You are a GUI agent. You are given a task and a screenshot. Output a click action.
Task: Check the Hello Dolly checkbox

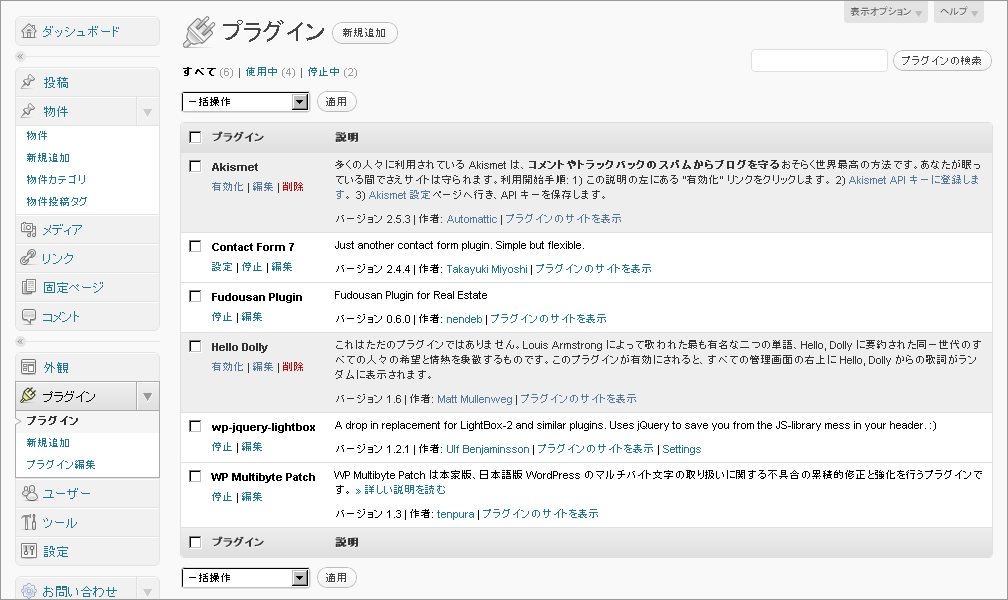195,346
